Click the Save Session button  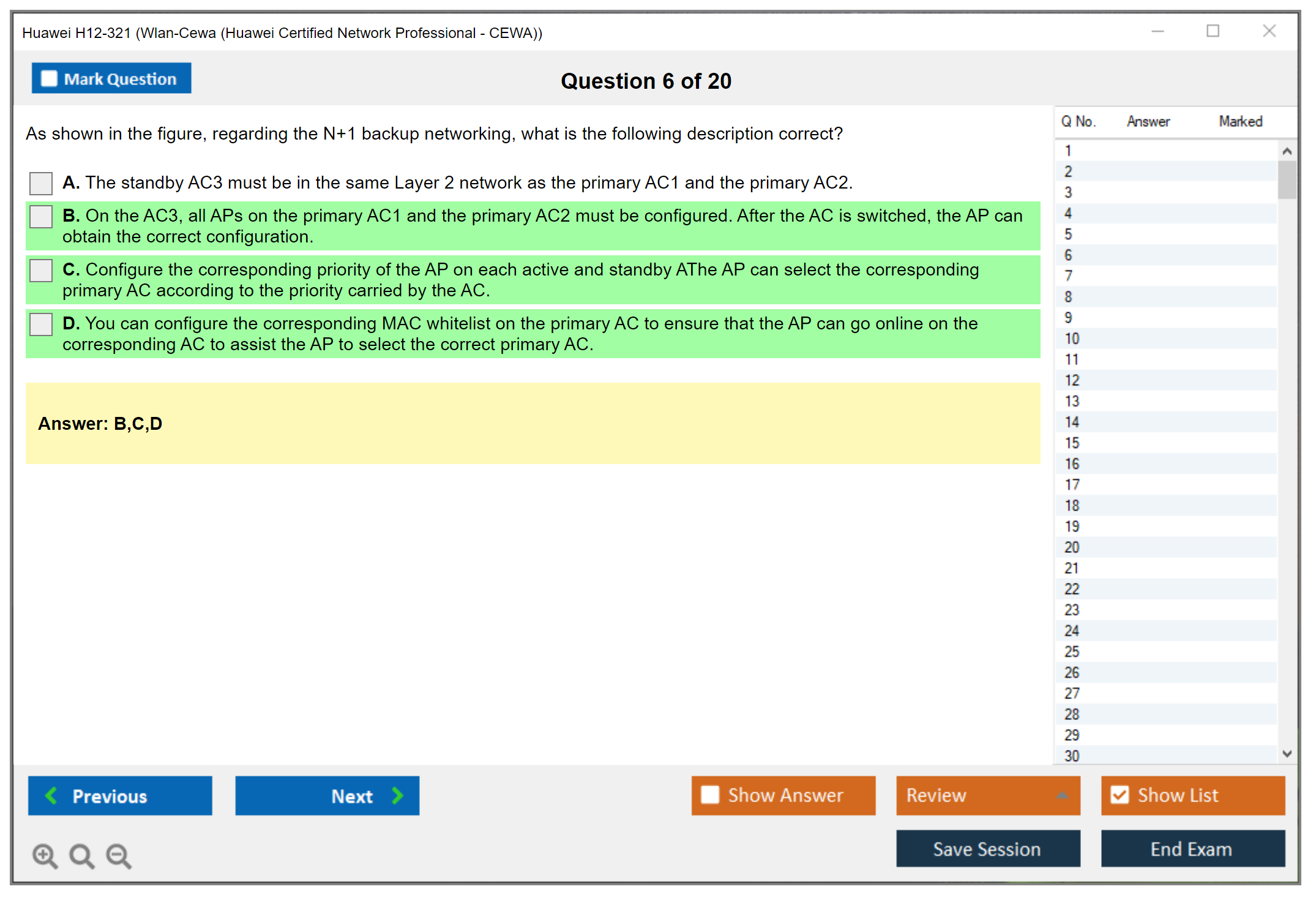[x=987, y=849]
